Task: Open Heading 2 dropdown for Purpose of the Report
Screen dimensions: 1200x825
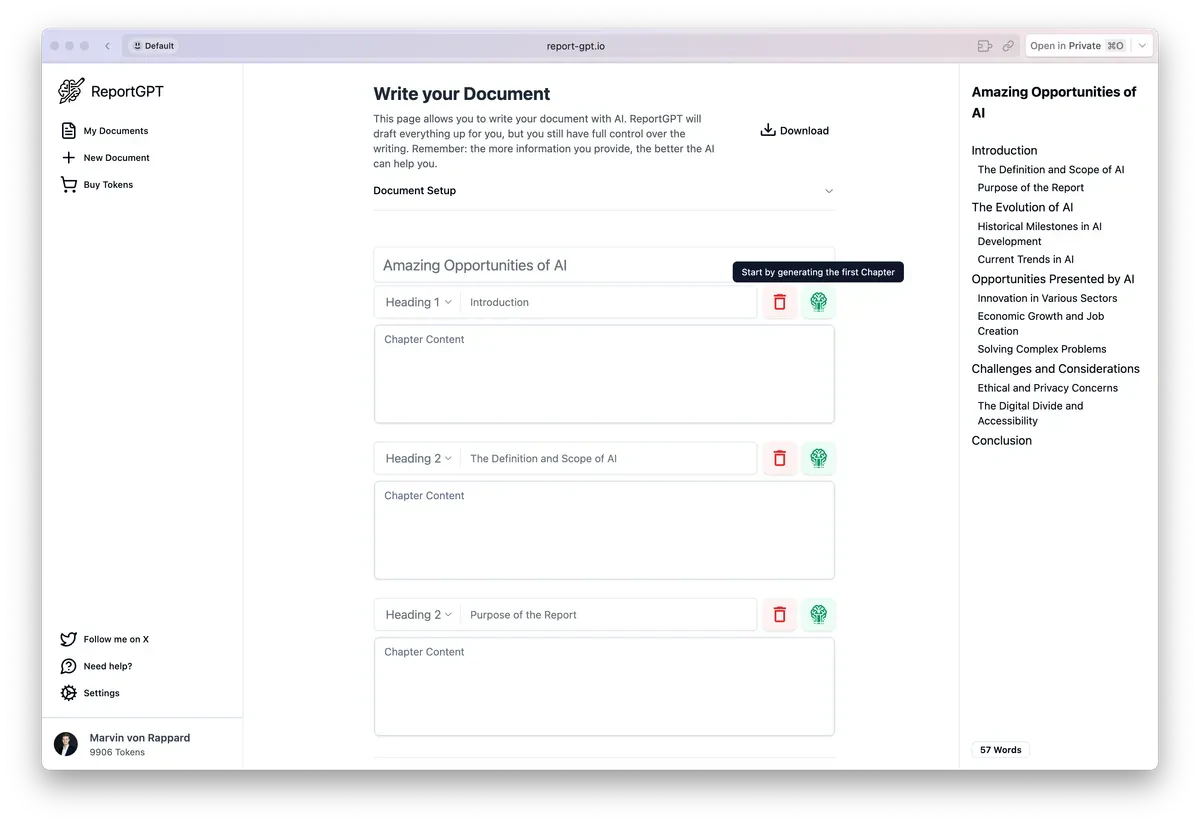Action: tap(418, 615)
